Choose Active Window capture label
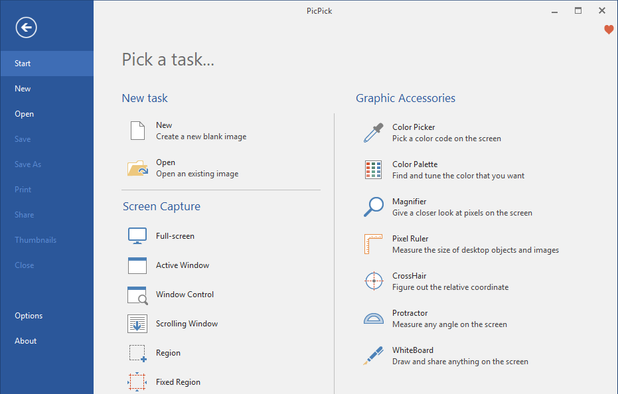 click(182, 265)
